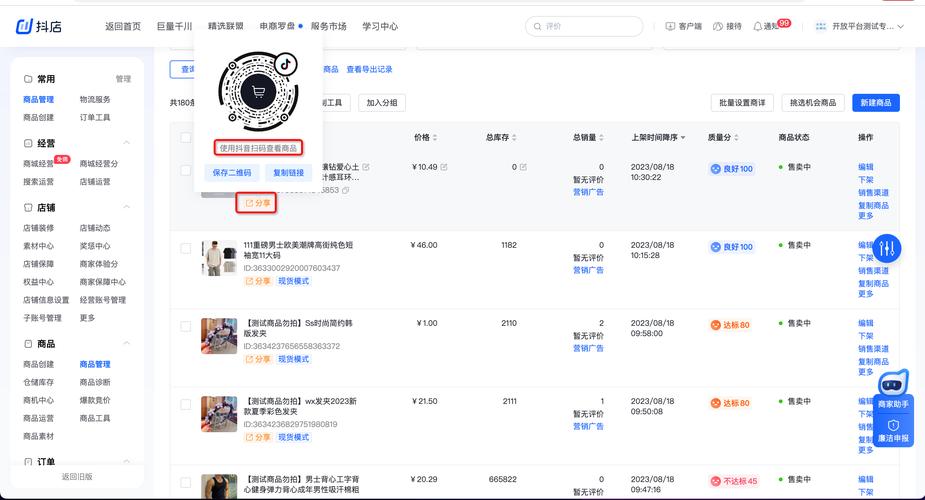Click the 不达标45 quality badge
Screen dimensions: 925x500
(734, 481)
